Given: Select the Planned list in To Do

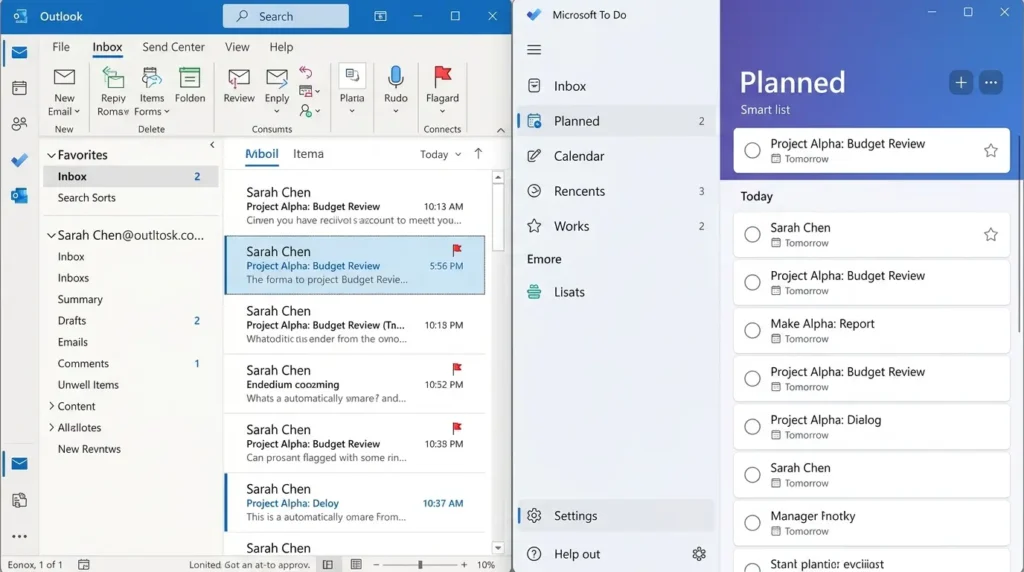Looking at the screenshot, I should (616, 121).
